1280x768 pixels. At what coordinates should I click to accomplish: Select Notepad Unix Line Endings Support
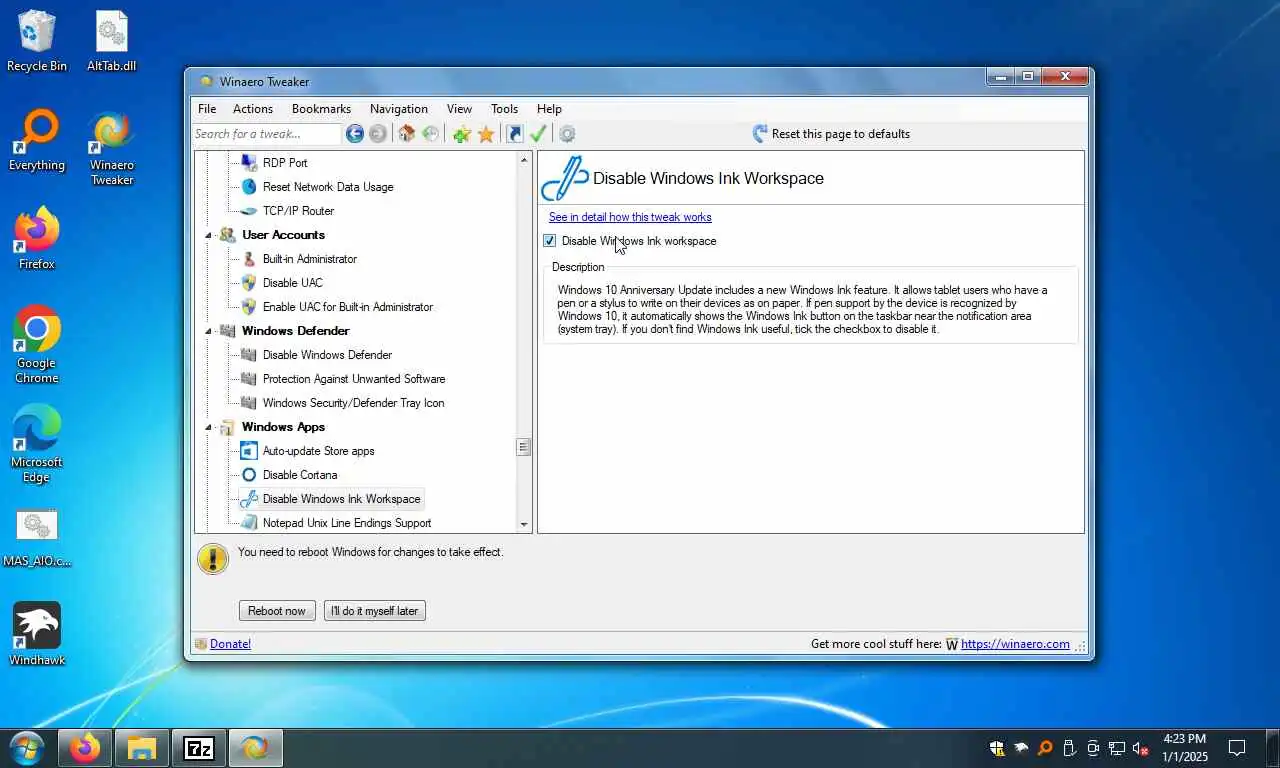[347, 523]
